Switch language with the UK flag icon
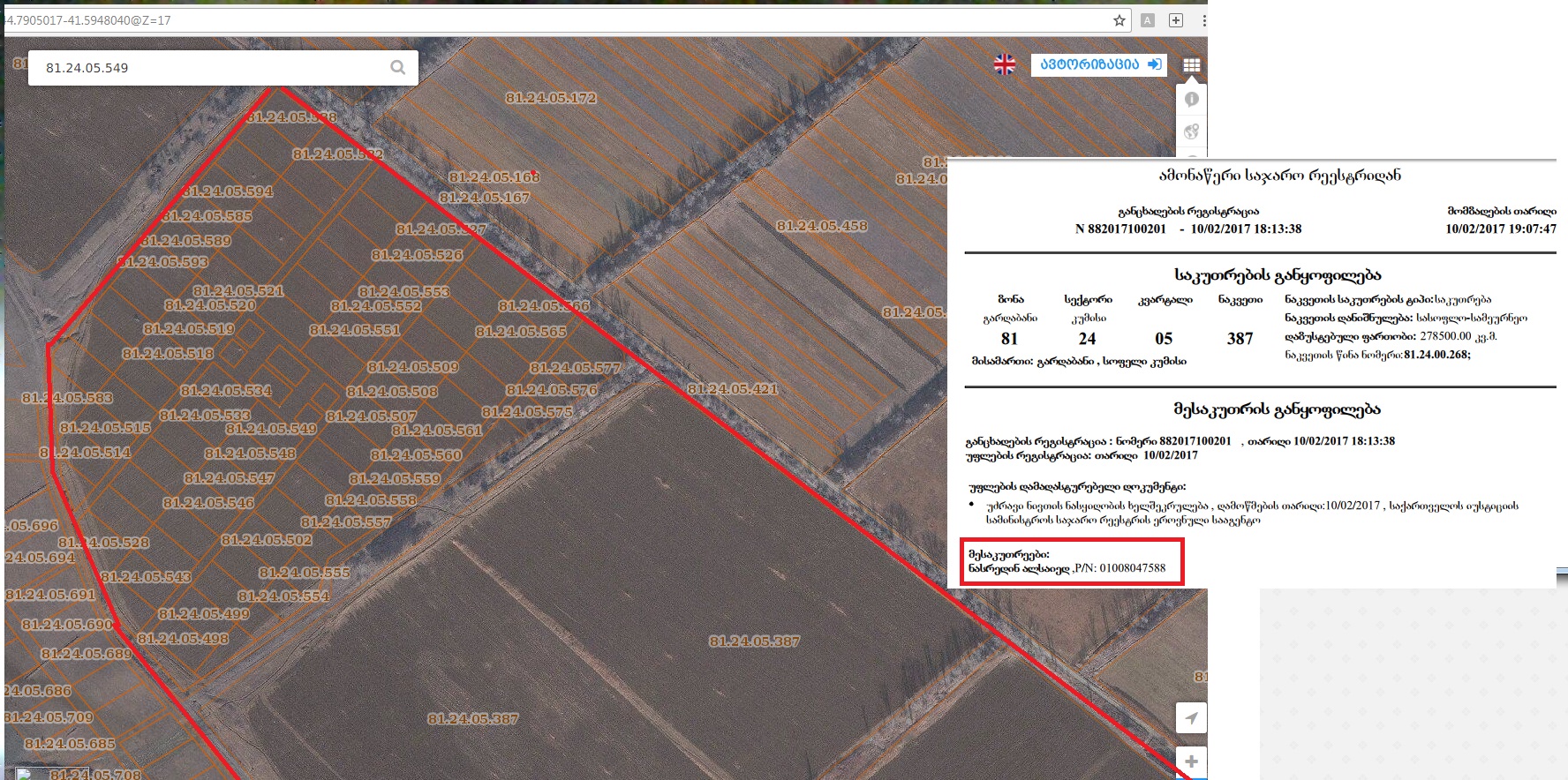1568x780 pixels. [1005, 64]
